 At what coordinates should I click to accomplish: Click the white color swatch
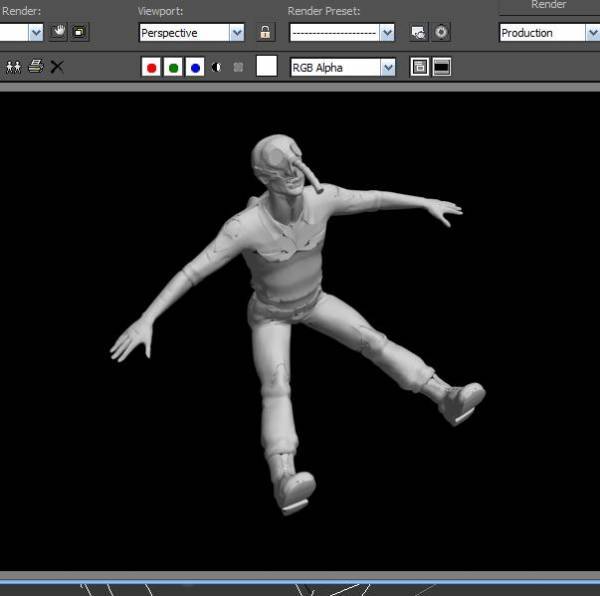pyautogui.click(x=267, y=67)
